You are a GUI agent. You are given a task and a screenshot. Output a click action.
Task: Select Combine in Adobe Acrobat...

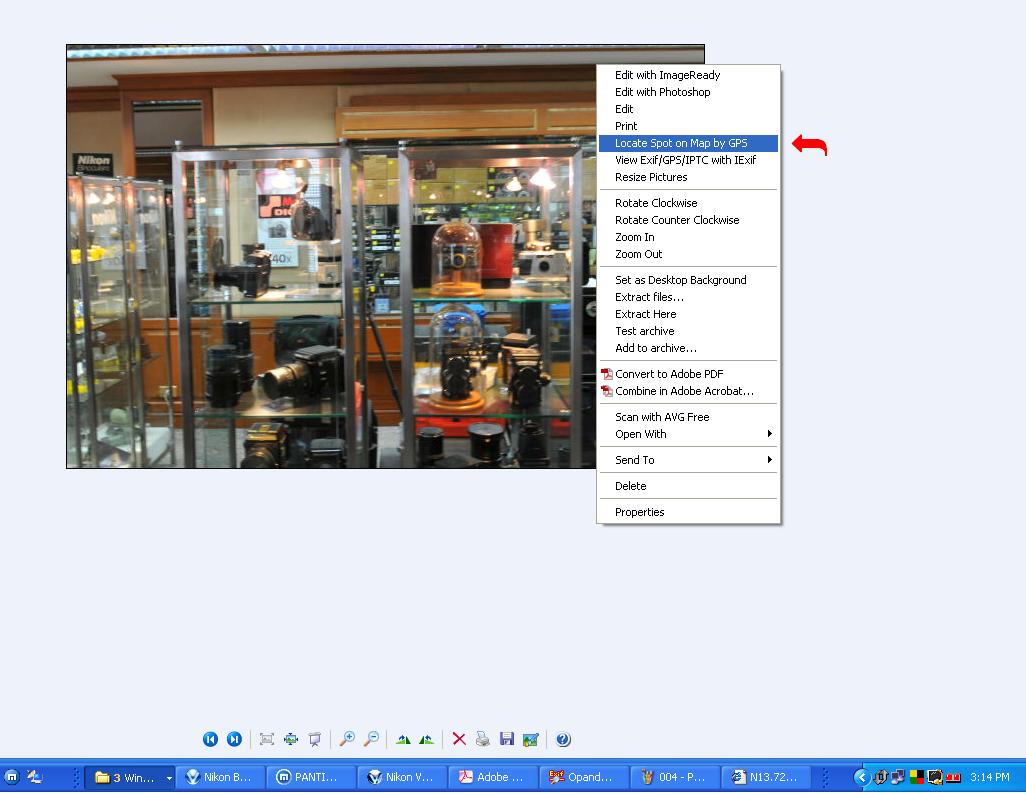pyautogui.click(x=688, y=391)
